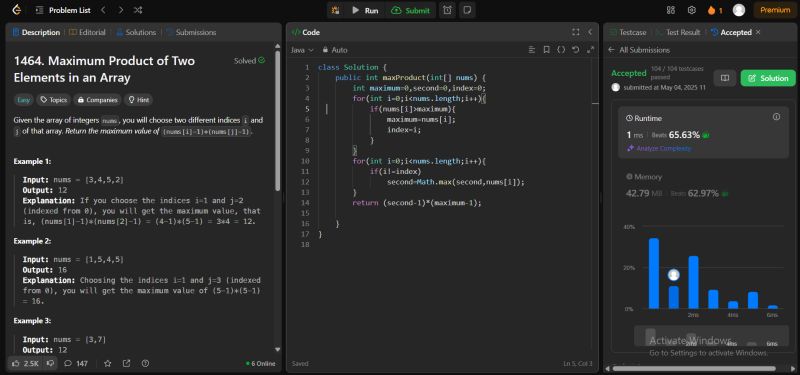Go to next problem arrow
This screenshot has width=800, height=375.
click(120, 10)
